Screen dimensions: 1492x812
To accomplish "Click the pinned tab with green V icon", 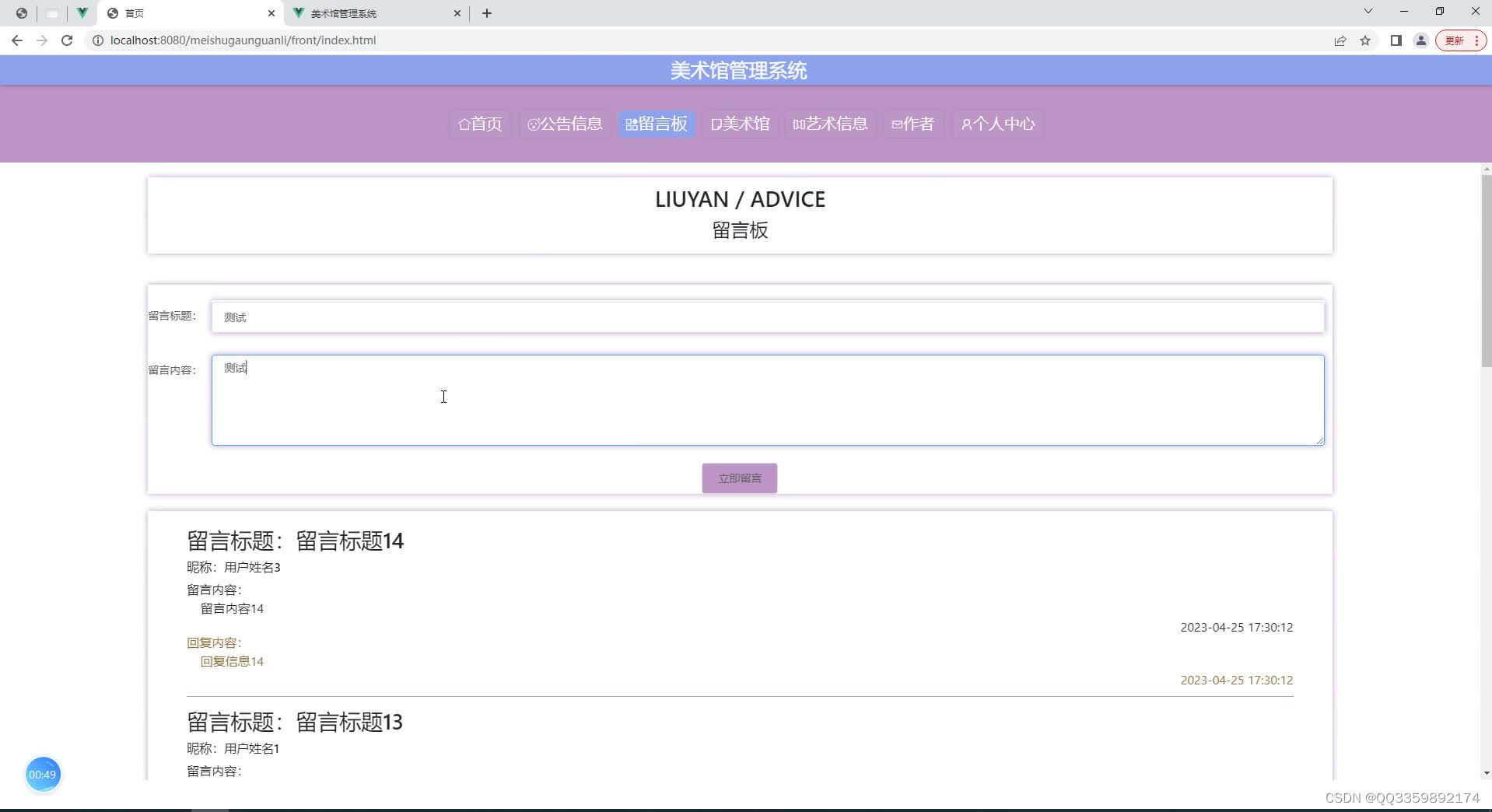I will (x=82, y=13).
